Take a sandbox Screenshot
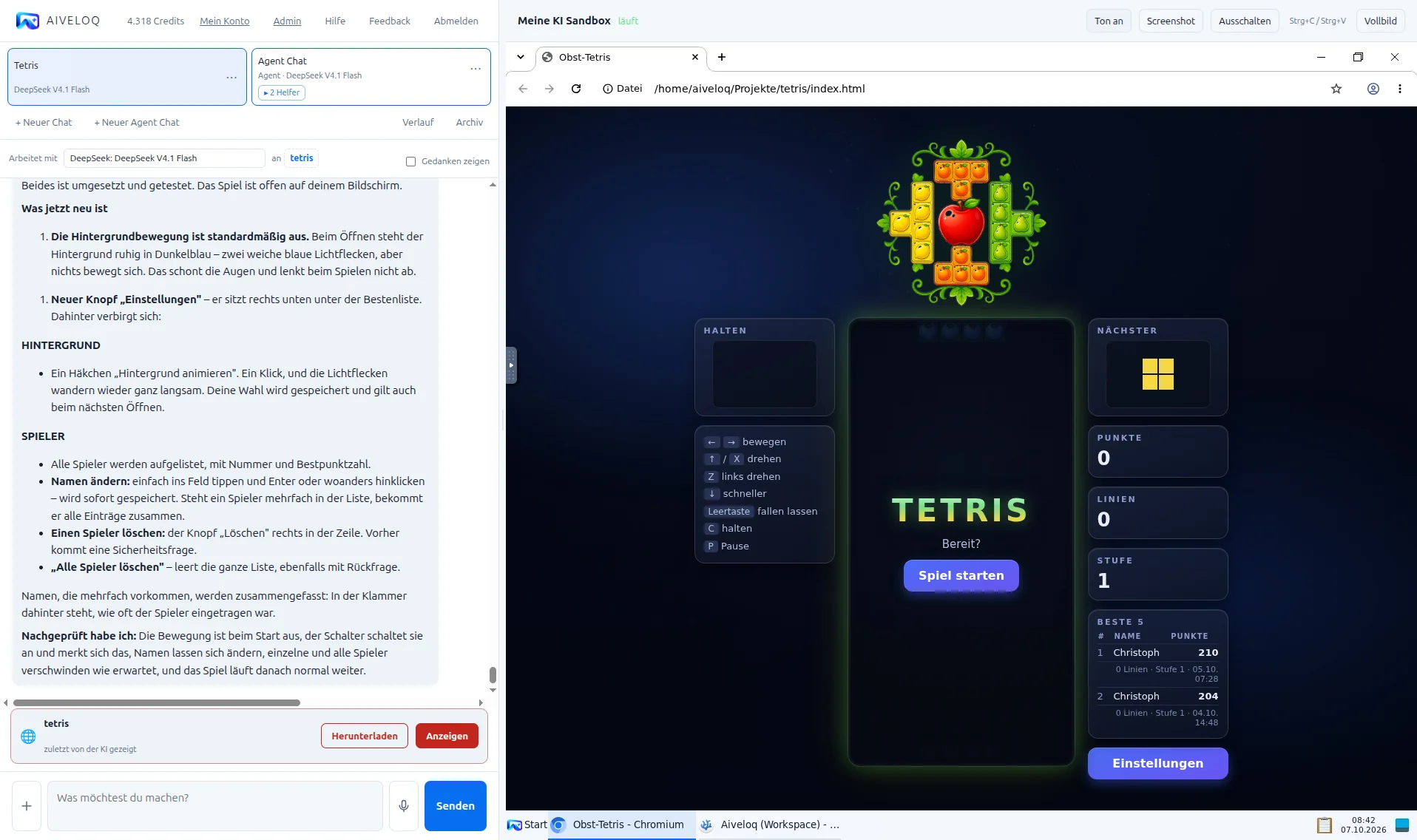This screenshot has width=1417, height=840. [1171, 21]
